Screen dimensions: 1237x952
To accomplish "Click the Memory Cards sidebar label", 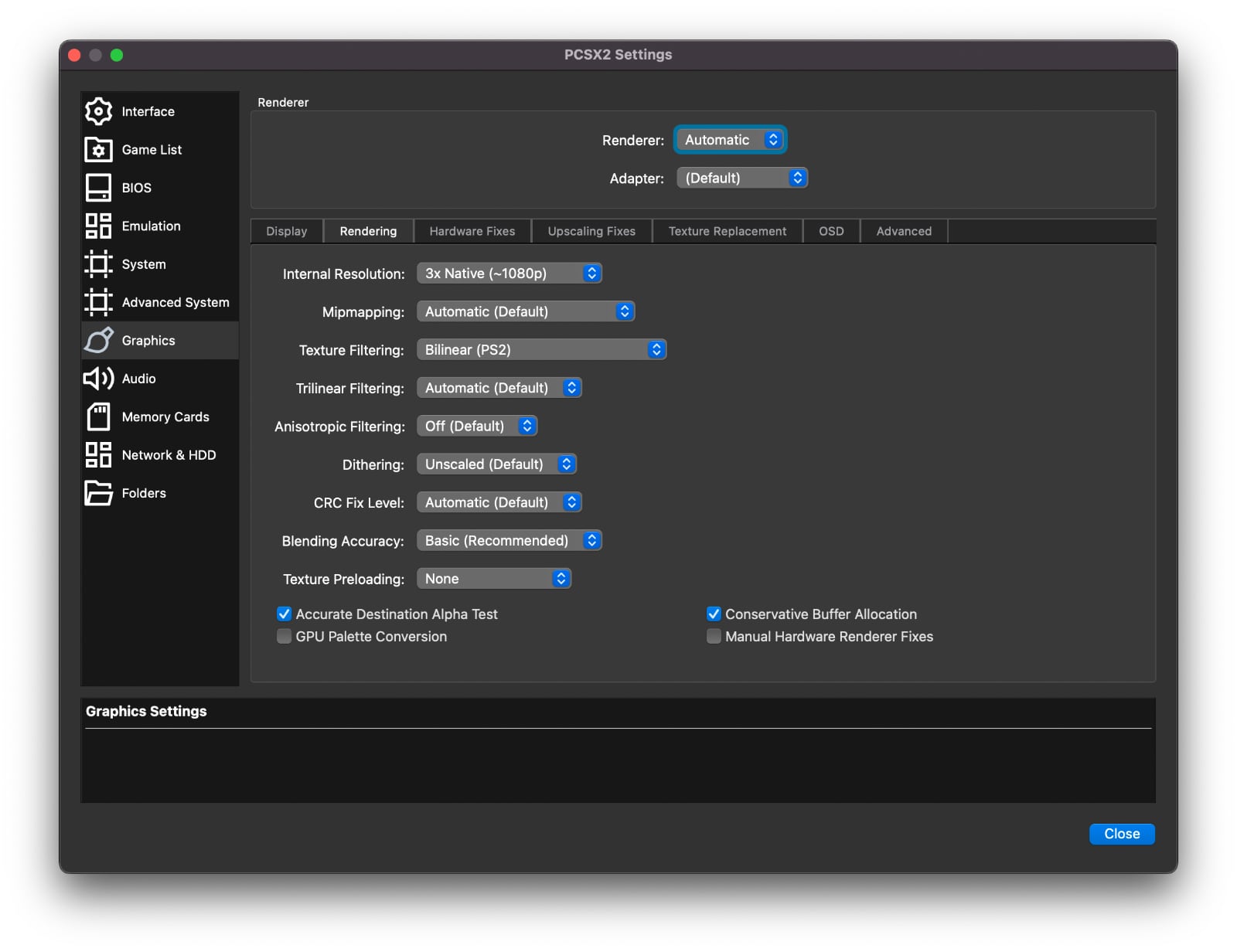I will tap(165, 416).
